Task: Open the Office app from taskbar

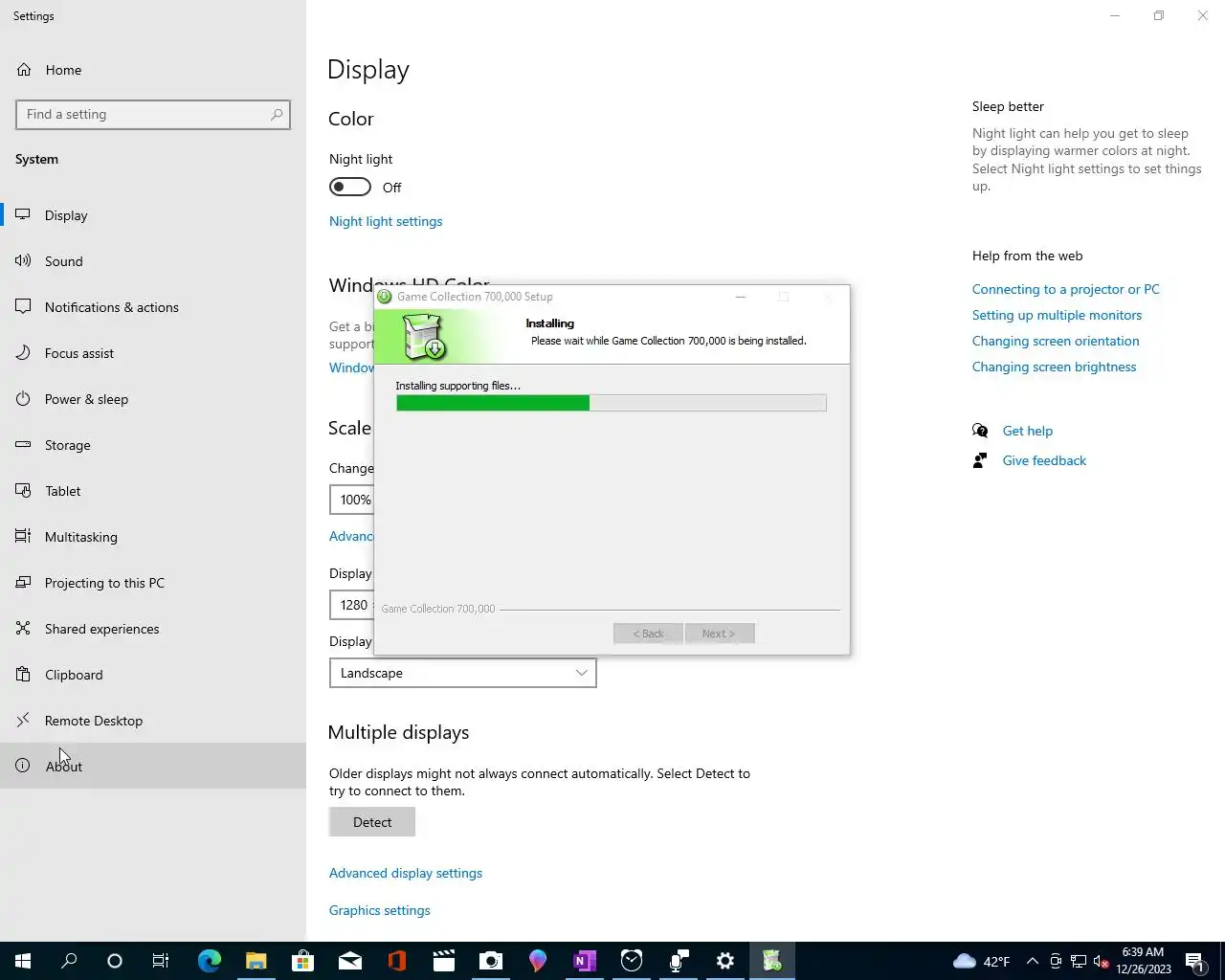Action: [x=397, y=961]
